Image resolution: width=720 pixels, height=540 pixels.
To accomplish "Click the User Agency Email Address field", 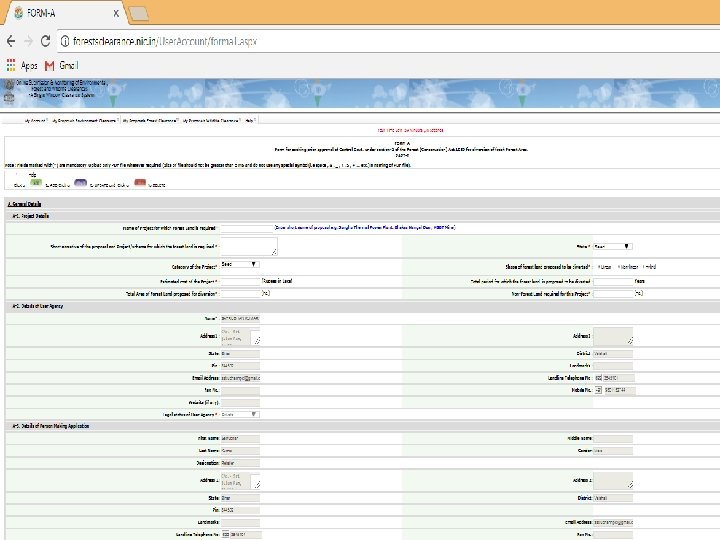I will point(240,378).
